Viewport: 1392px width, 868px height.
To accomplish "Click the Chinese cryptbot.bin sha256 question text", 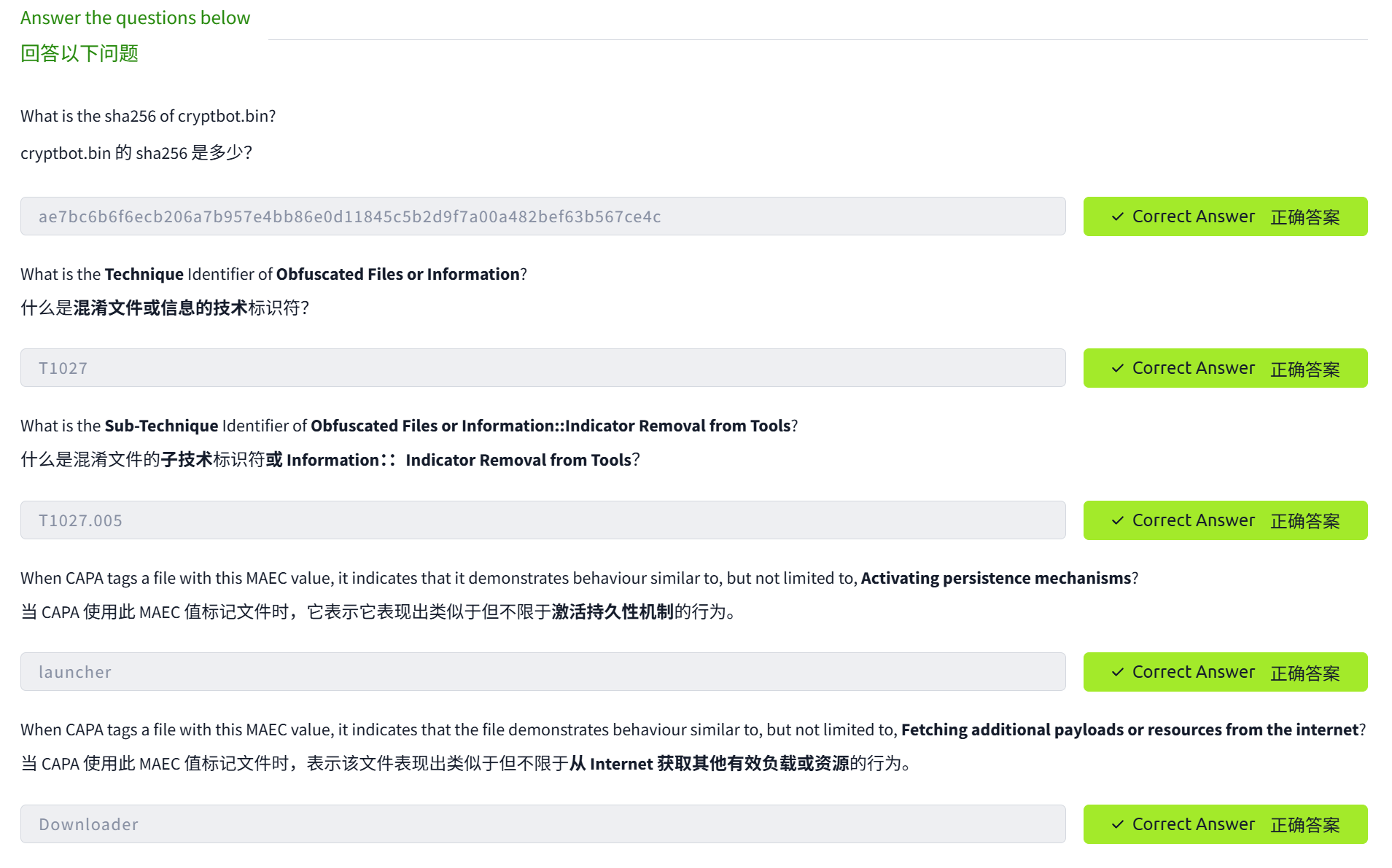I will coord(136,153).
